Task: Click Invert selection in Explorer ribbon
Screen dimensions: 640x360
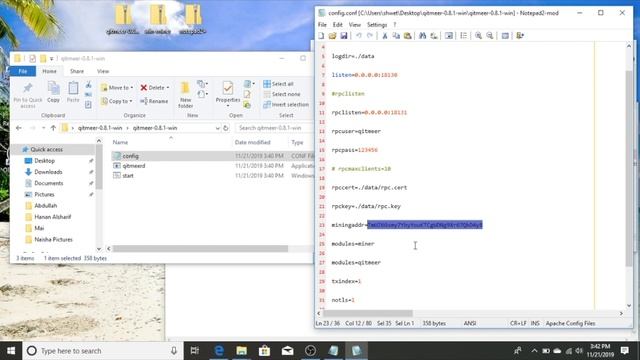Action: (286, 105)
